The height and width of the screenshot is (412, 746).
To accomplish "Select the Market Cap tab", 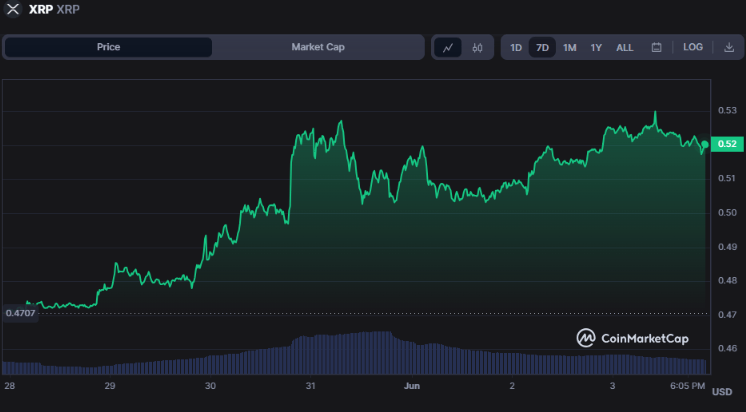I will pyautogui.click(x=317, y=47).
